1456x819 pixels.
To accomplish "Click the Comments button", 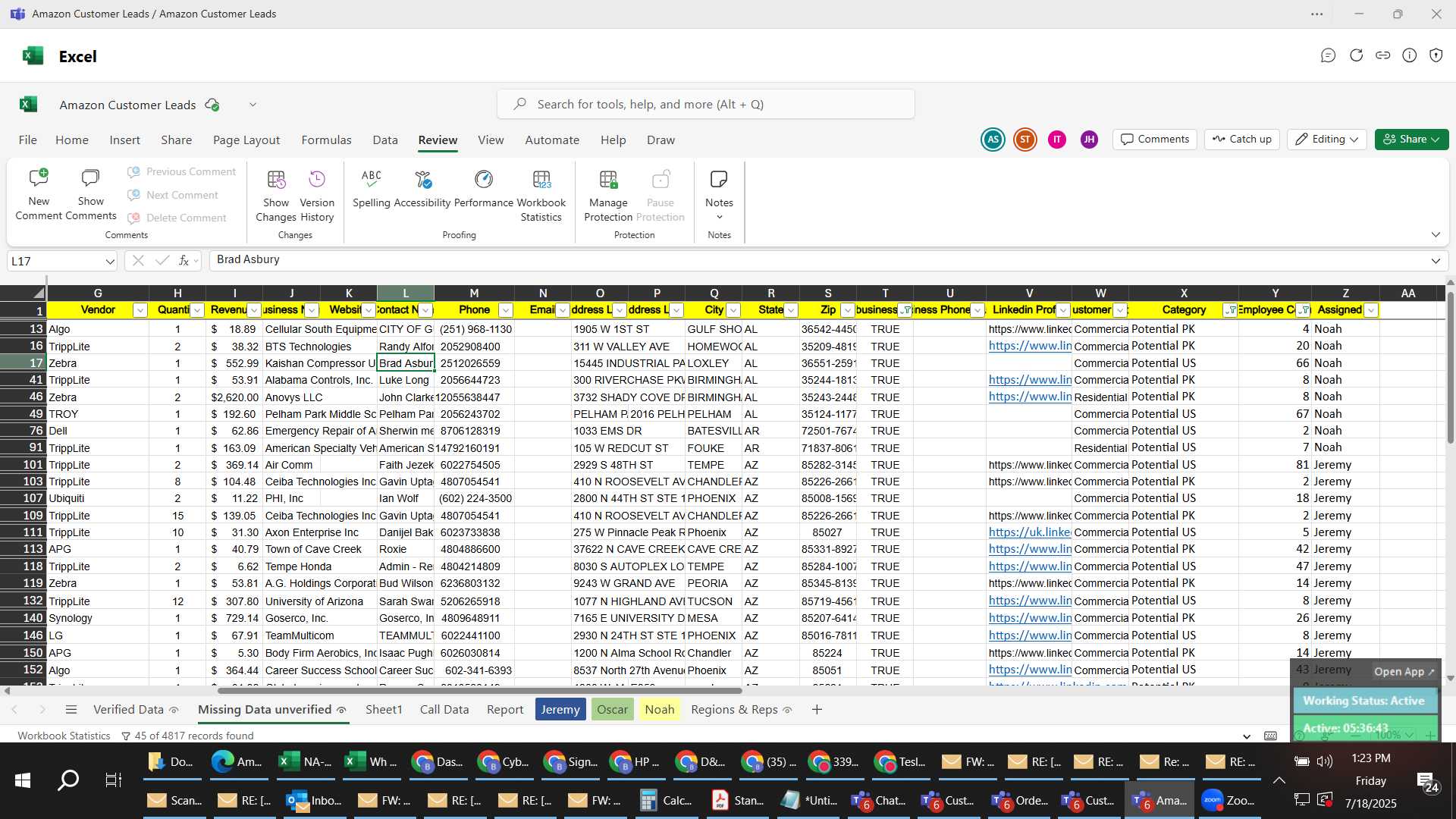I will 1155,140.
